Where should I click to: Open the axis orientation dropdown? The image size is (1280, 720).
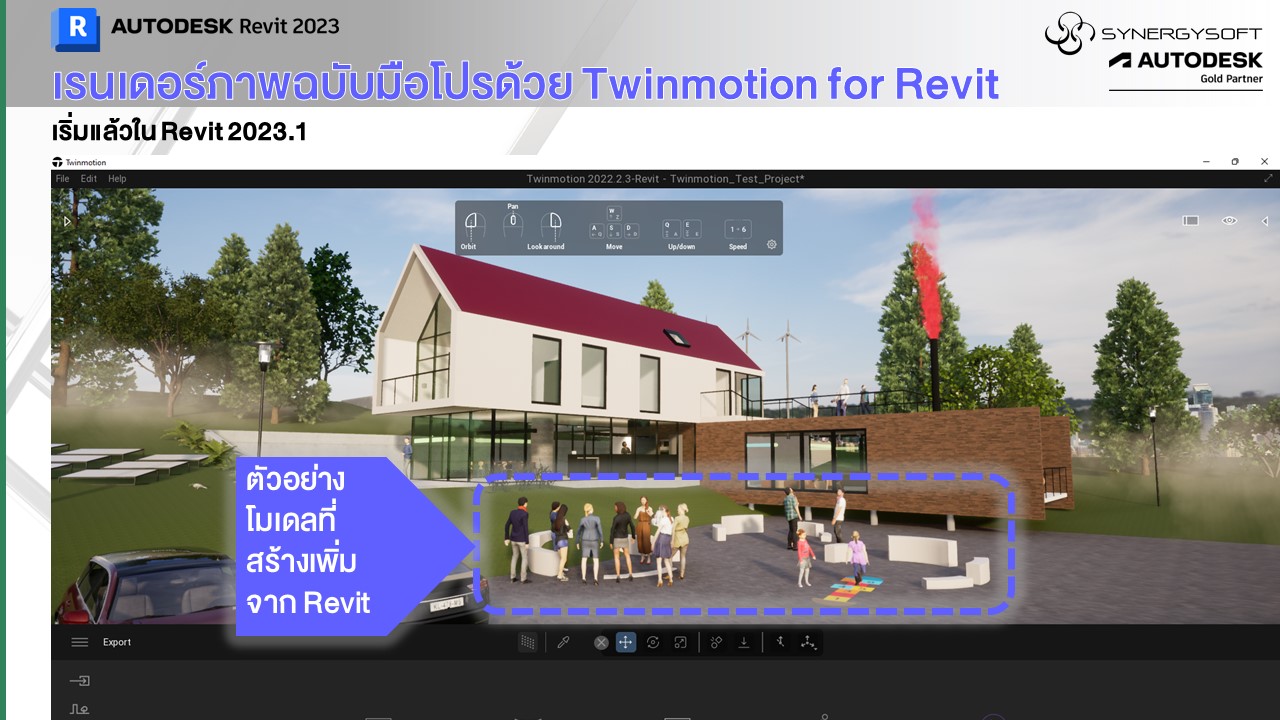tap(808, 642)
